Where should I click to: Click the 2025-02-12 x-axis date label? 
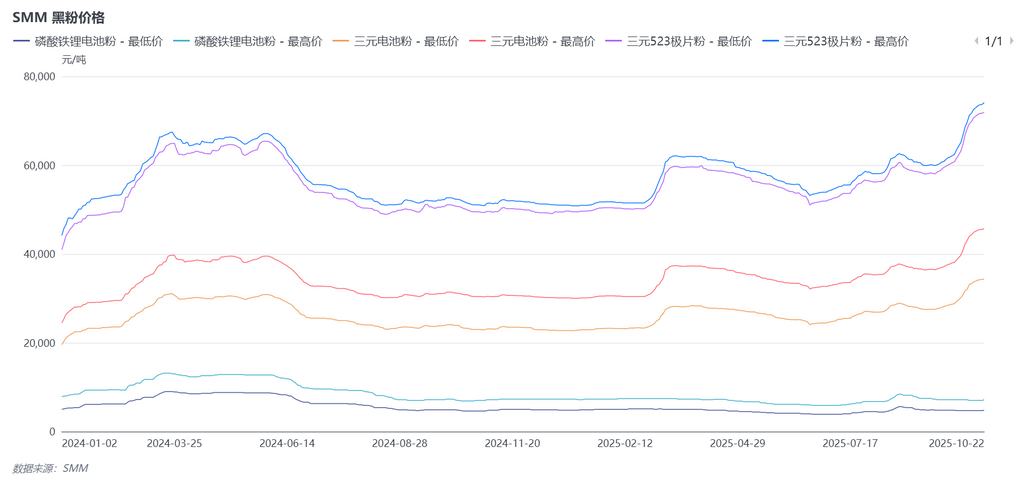625,442
